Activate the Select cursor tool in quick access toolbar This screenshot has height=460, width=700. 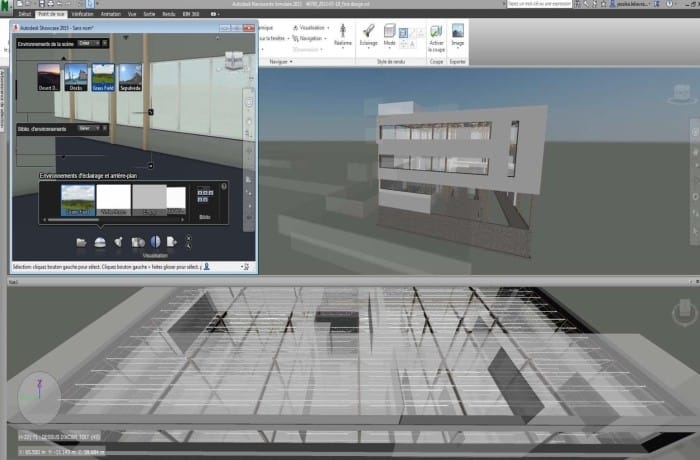pyautogui.click(x=90, y=4)
